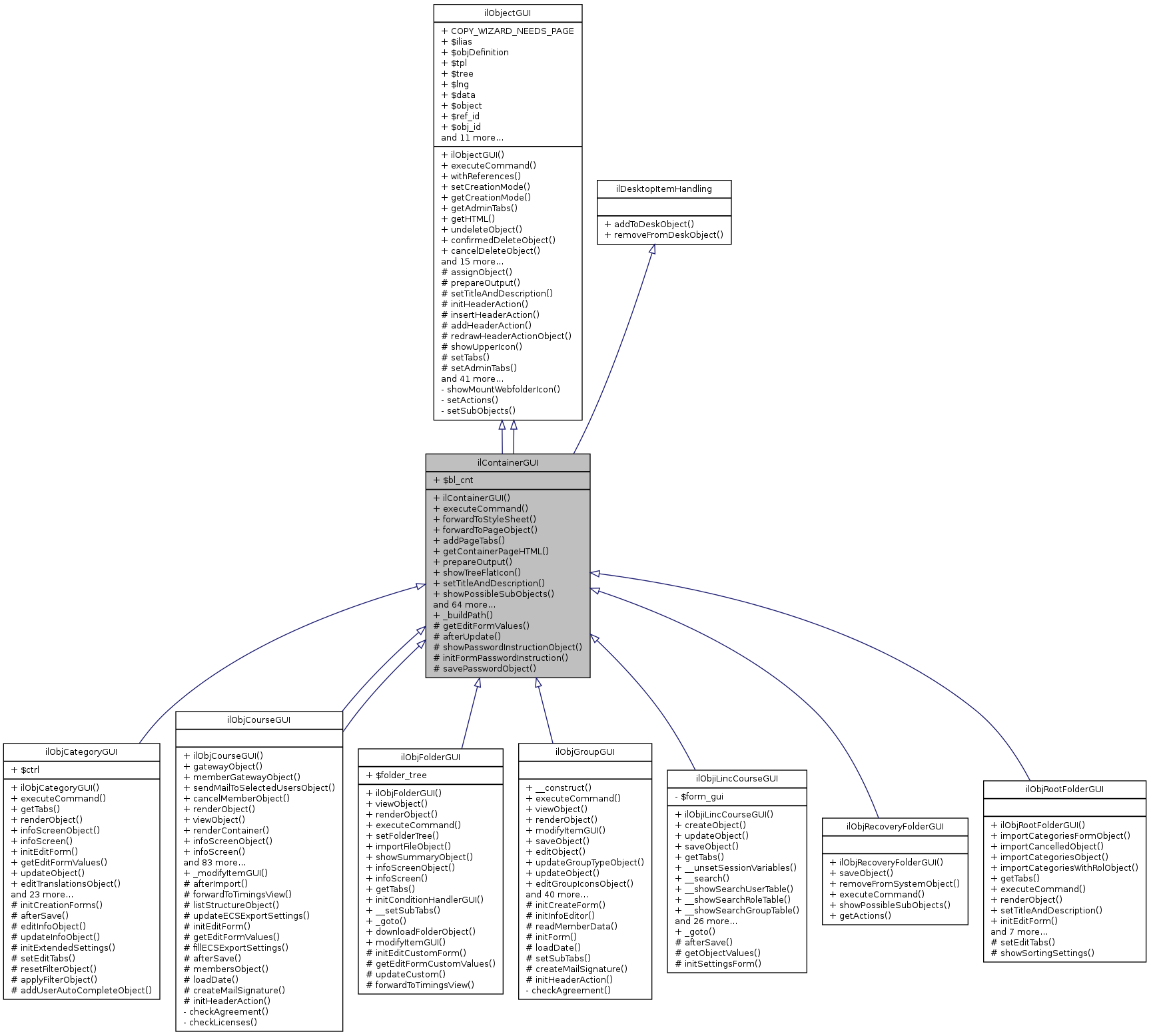Select importCategoriesWithRolObject() in ilObjRootFolderGUI
The width and height of the screenshot is (1149, 1036).
[1064, 867]
